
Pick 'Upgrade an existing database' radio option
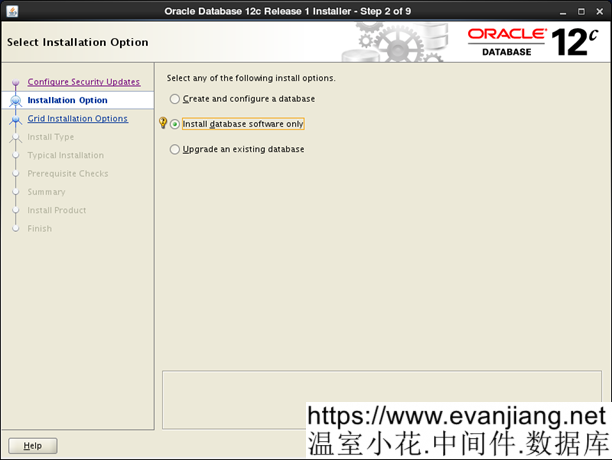(176, 149)
